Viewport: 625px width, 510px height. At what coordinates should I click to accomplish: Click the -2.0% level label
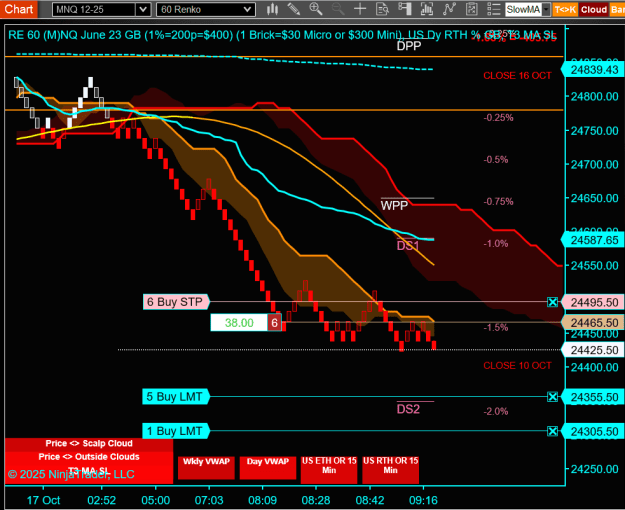495,412
